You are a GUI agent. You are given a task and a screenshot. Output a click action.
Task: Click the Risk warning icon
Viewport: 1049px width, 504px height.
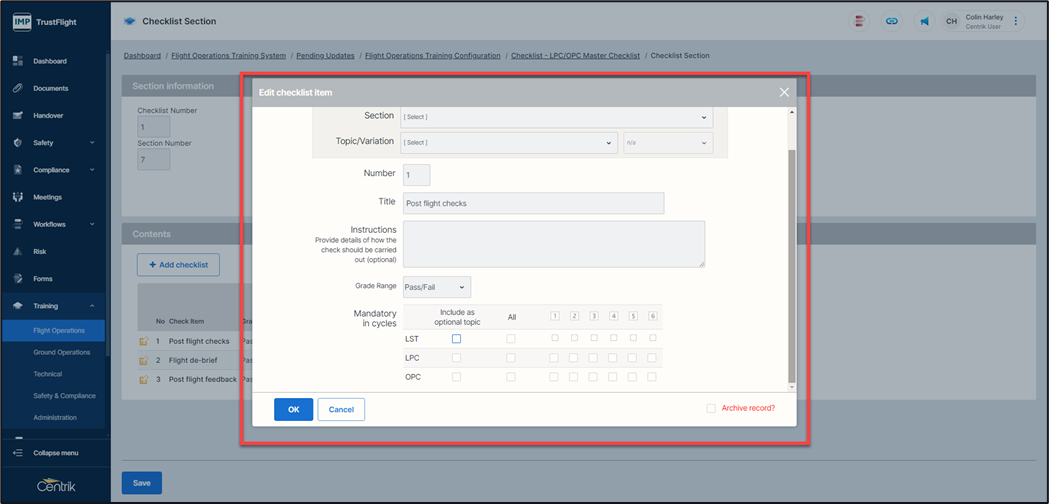[x=18, y=251]
